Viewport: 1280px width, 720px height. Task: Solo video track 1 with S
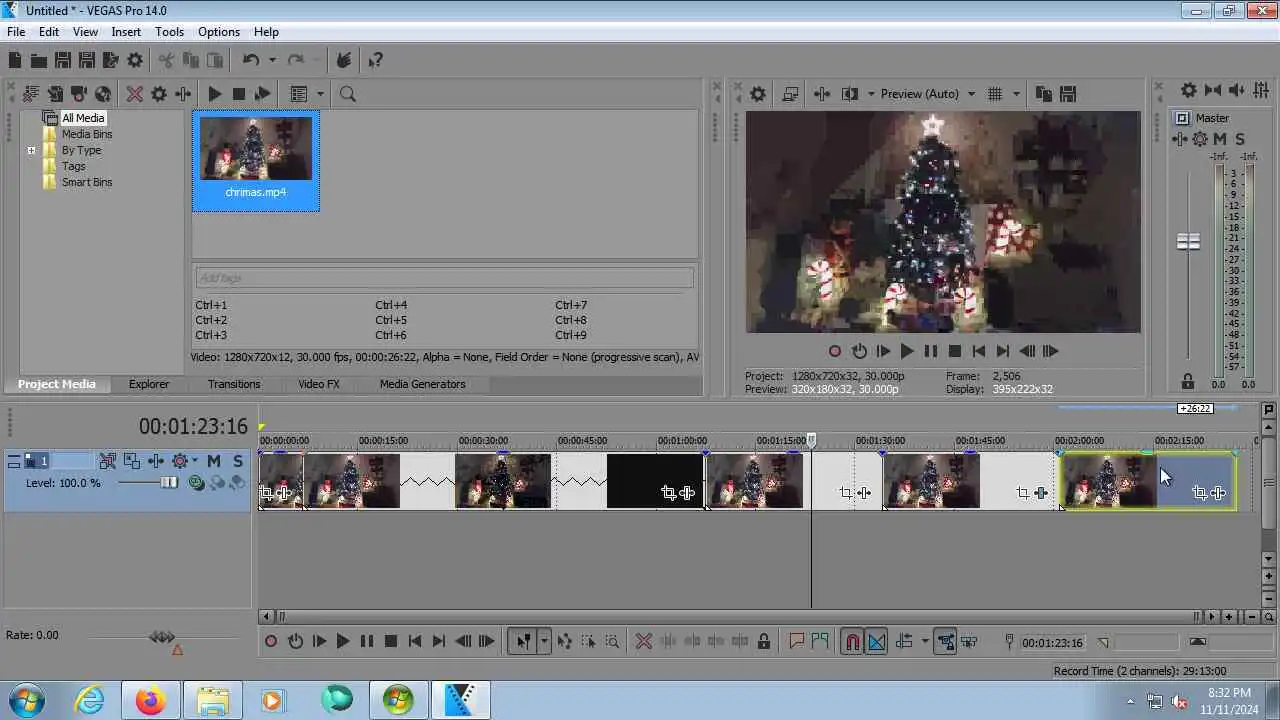(x=237, y=461)
